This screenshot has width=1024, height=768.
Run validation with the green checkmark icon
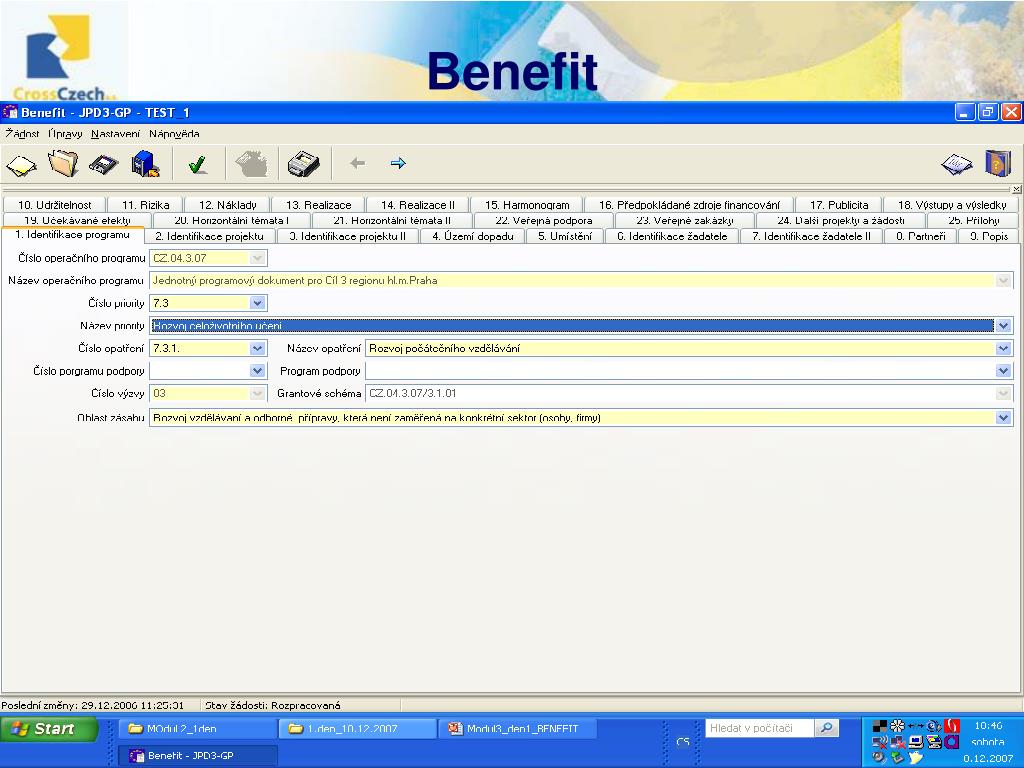coord(198,164)
